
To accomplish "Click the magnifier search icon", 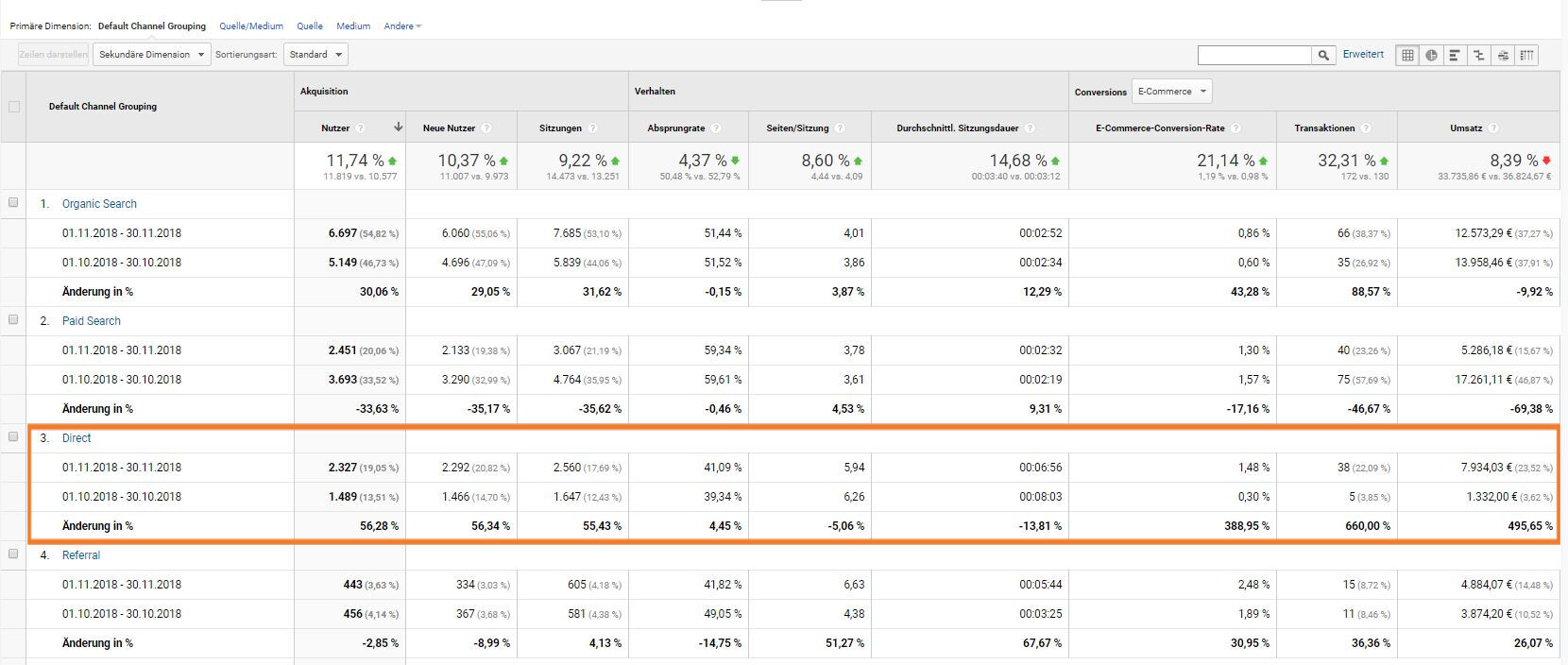I will (1324, 56).
